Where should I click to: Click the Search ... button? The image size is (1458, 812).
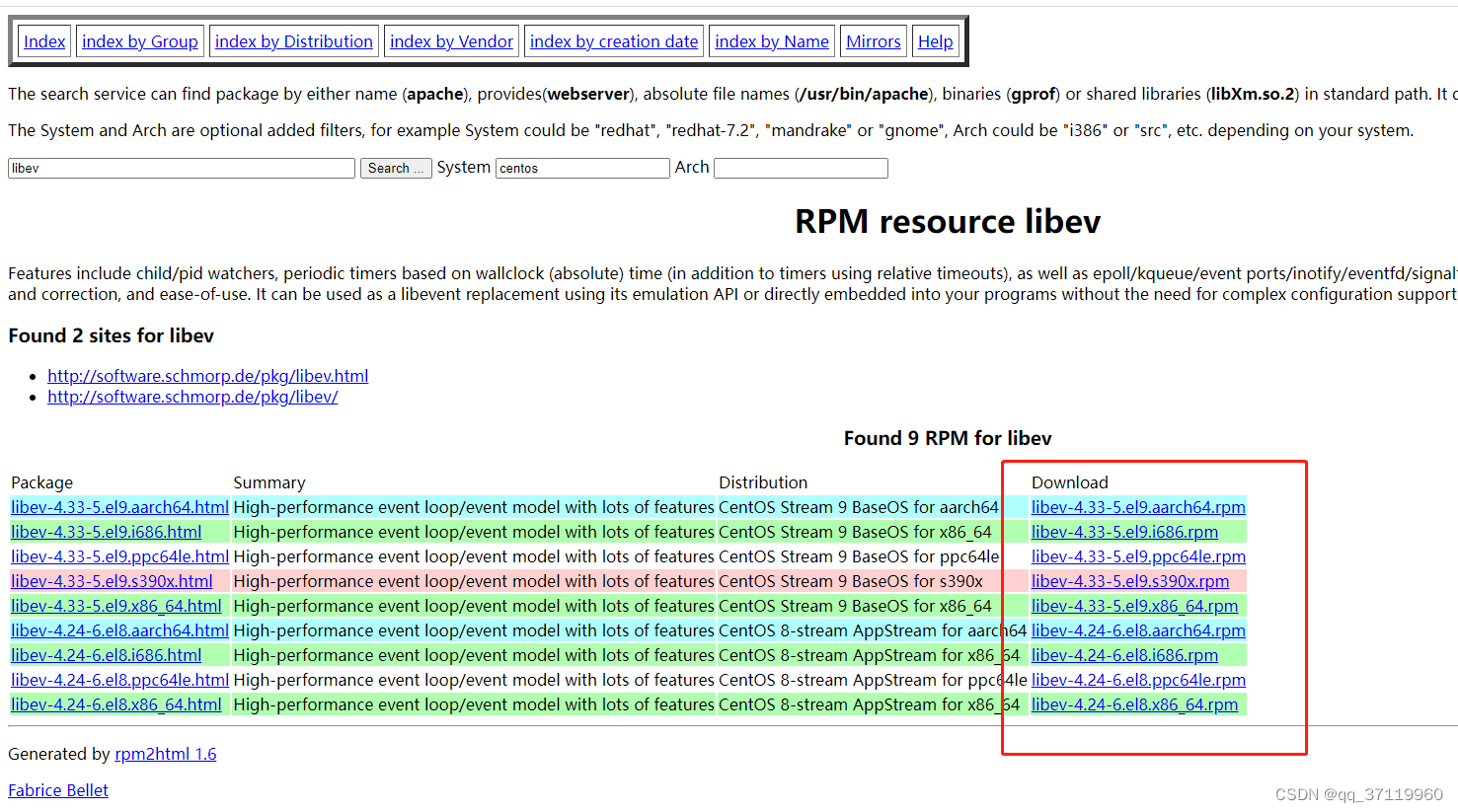coord(396,169)
